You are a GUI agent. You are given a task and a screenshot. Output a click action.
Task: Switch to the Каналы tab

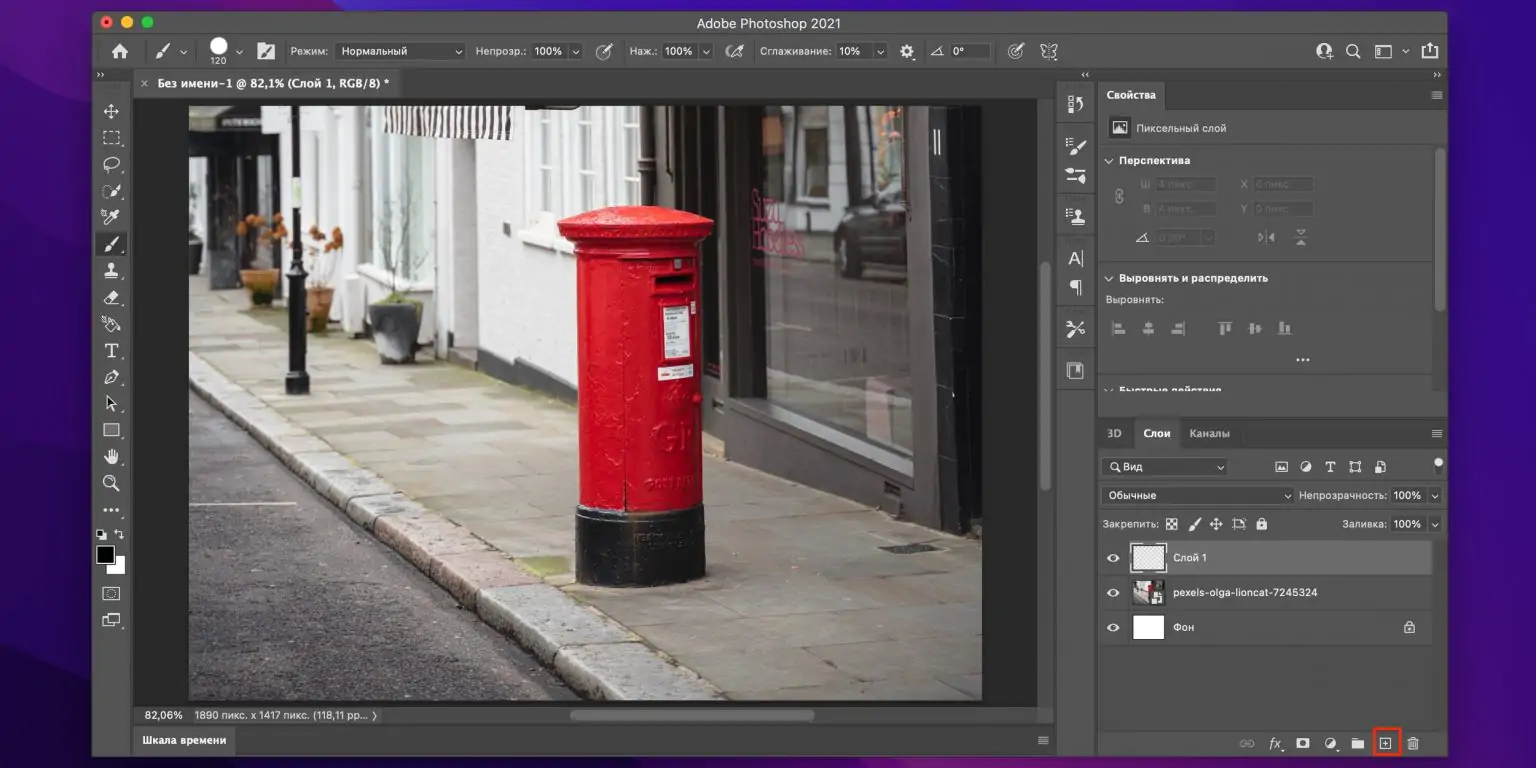coord(1209,433)
